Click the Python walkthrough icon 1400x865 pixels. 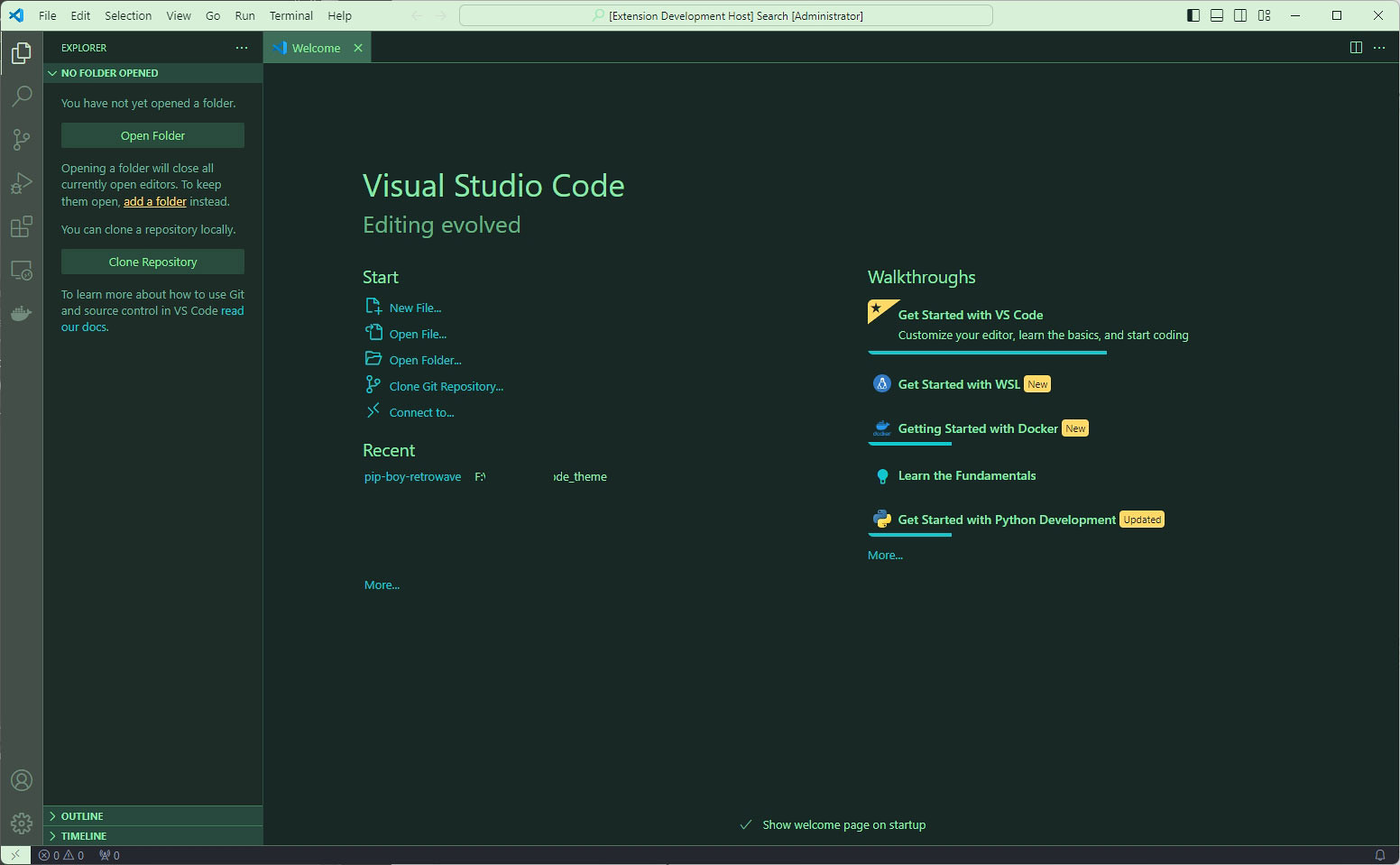(882, 520)
